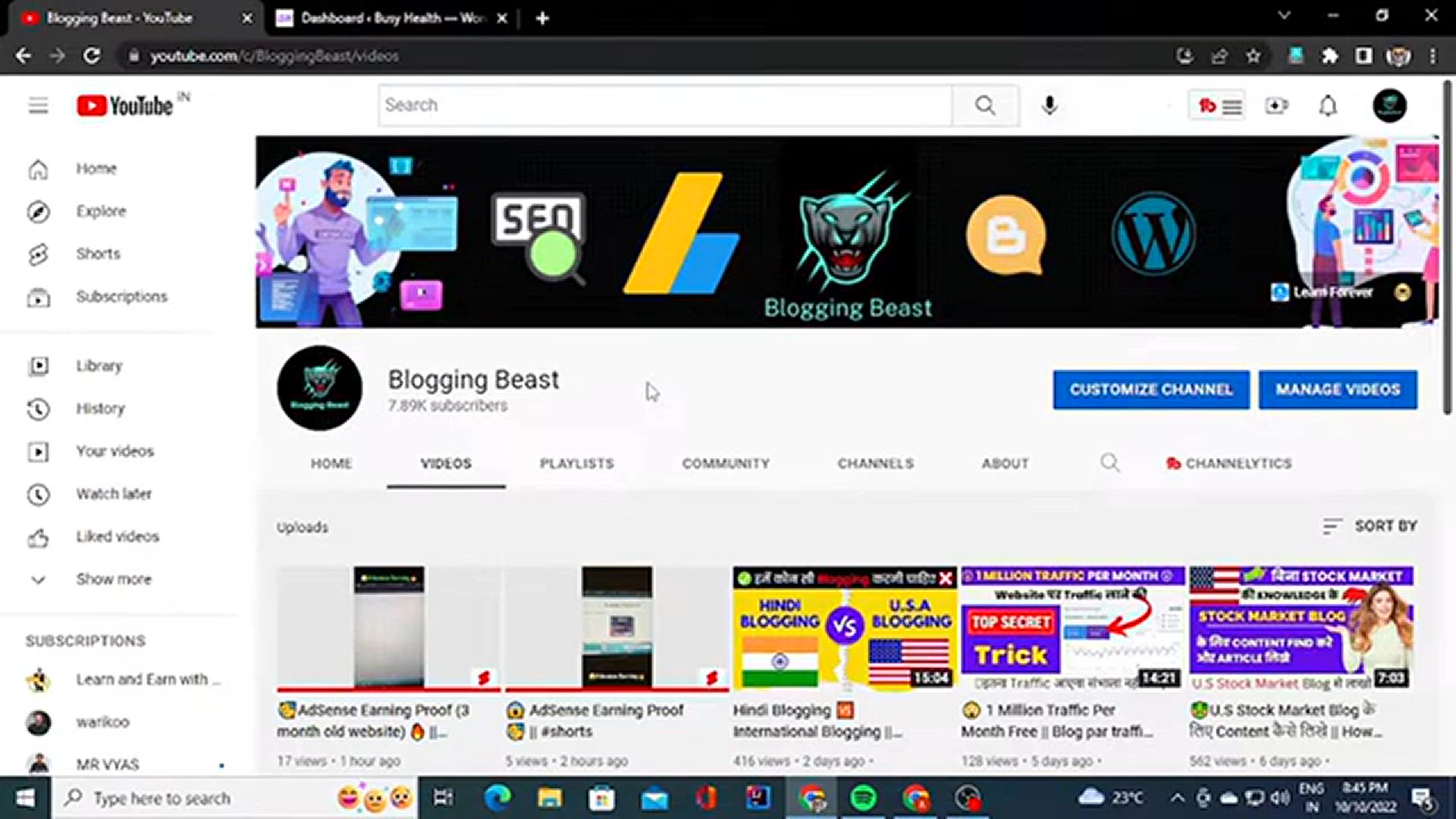Viewport: 1456px width, 819px height.
Task: Click the taskbar search box
Action: point(235,798)
